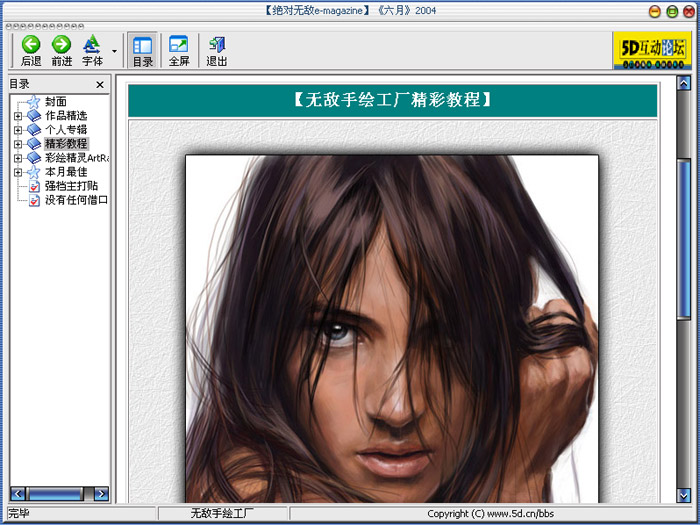Open the 没有任何借口 page
The height and width of the screenshot is (525, 700).
76,200
